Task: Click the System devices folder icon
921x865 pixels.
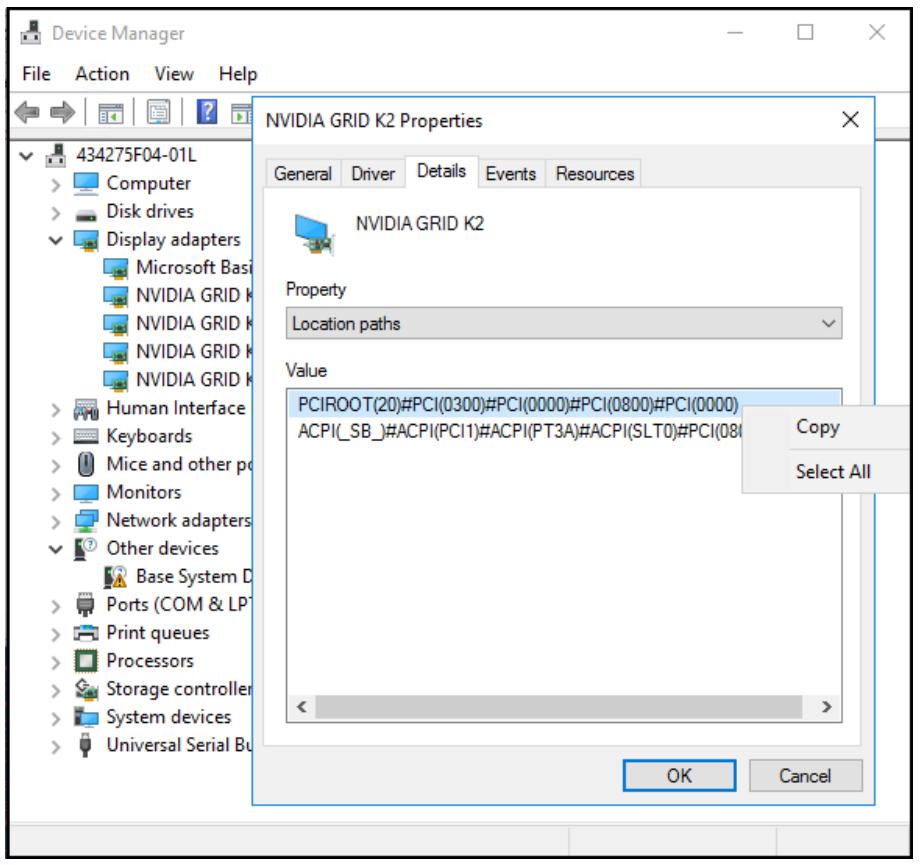Action: coord(86,716)
